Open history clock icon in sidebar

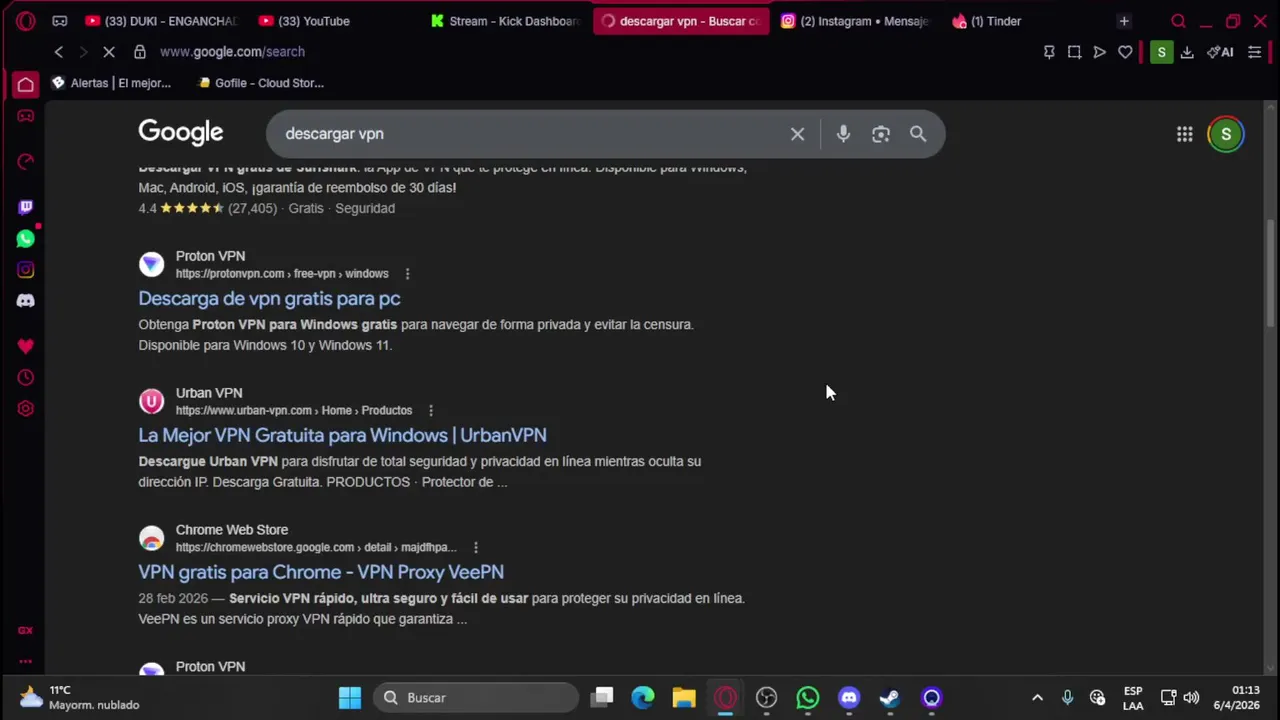(26, 377)
